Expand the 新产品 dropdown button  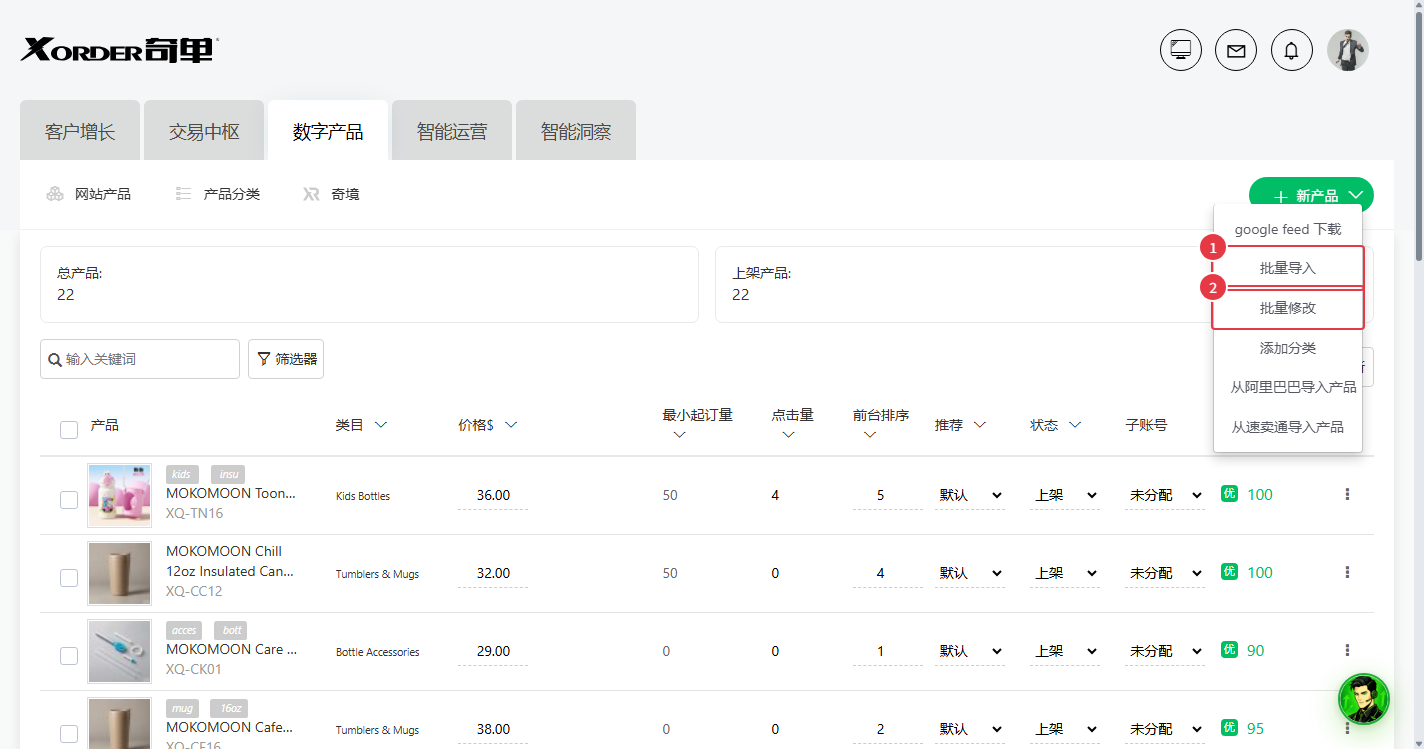pyautogui.click(x=1311, y=195)
